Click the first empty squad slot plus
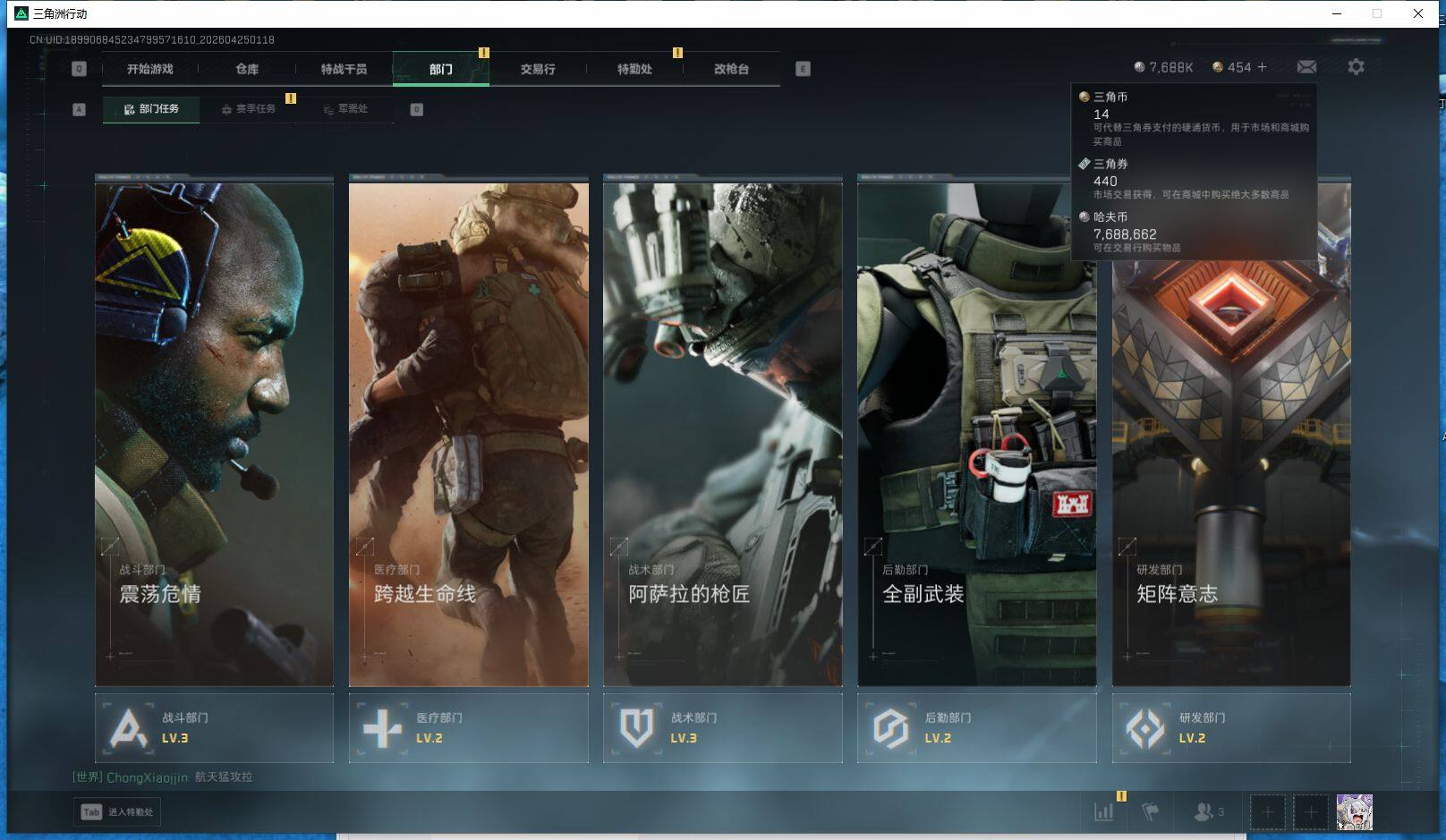1446x840 pixels. click(x=1268, y=812)
